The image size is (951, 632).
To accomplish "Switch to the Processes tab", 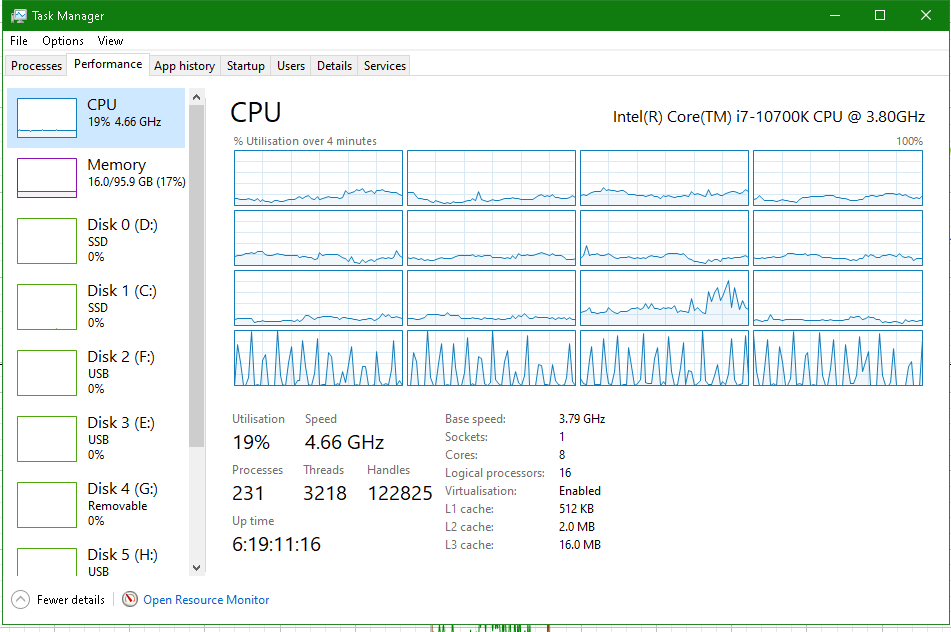I will 37,66.
